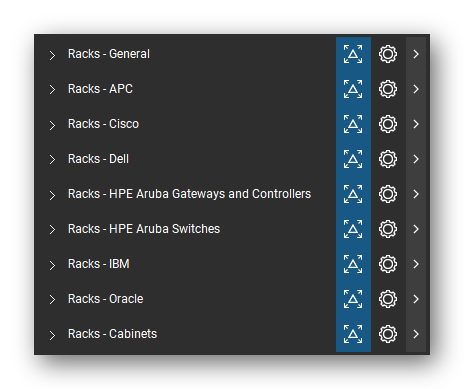Open right-side arrow for Racks - Dell
Image resolution: width=464 pixels, height=389 pixels.
pos(416,159)
